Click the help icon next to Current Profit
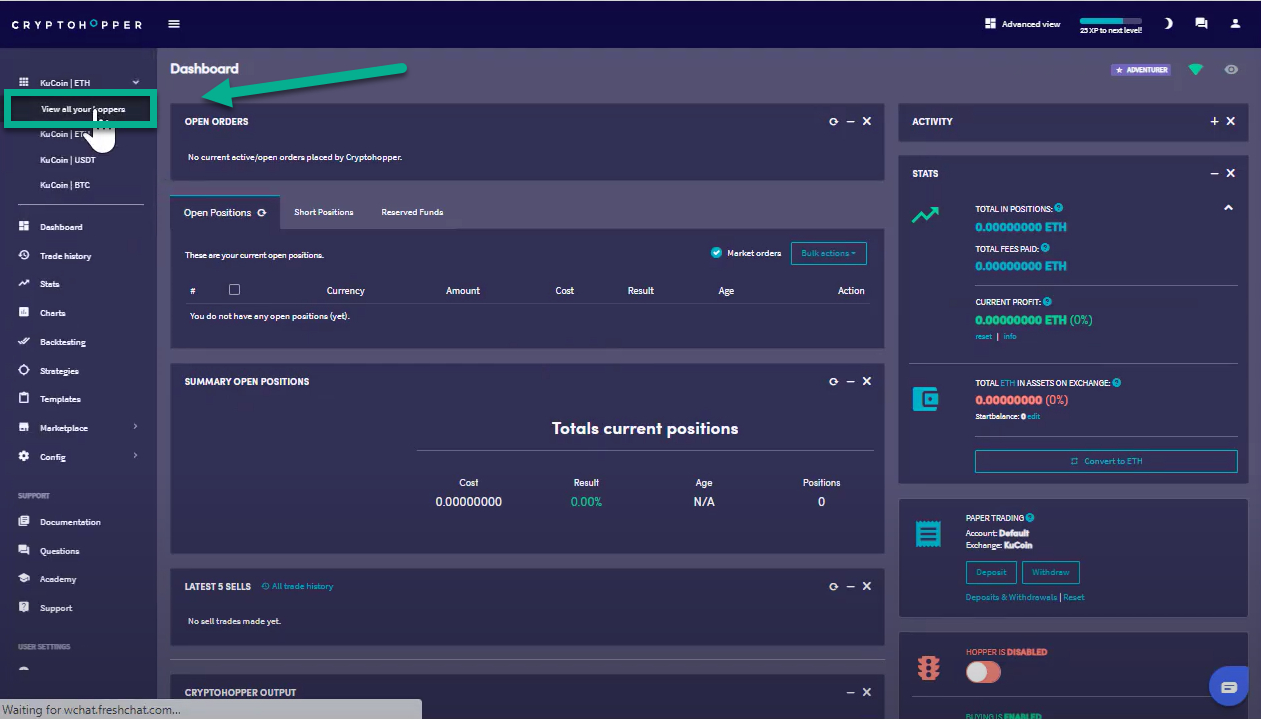This screenshot has height=719, width=1261. click(1047, 301)
